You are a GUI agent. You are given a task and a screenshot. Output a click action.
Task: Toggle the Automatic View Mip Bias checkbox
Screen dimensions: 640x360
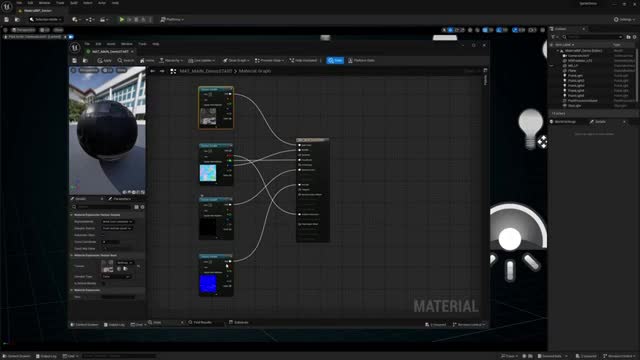click(103, 235)
